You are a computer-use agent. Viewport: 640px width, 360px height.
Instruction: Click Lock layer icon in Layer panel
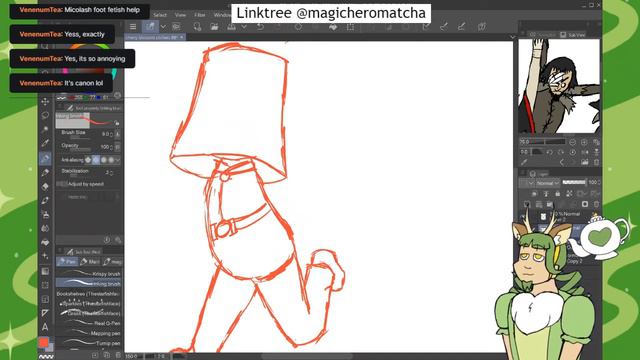point(557,193)
